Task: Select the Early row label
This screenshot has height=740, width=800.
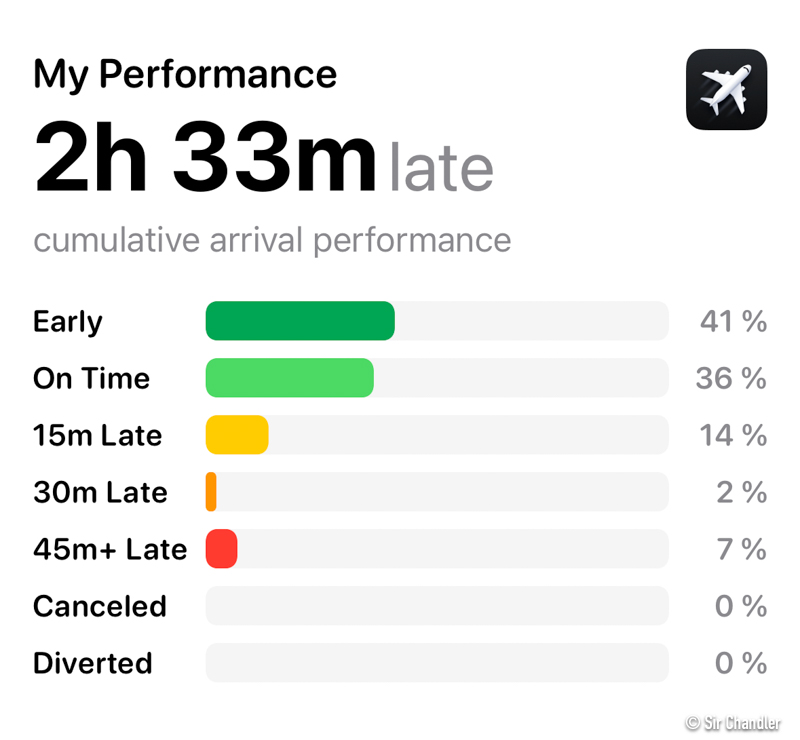Action: pyautogui.click(x=68, y=322)
